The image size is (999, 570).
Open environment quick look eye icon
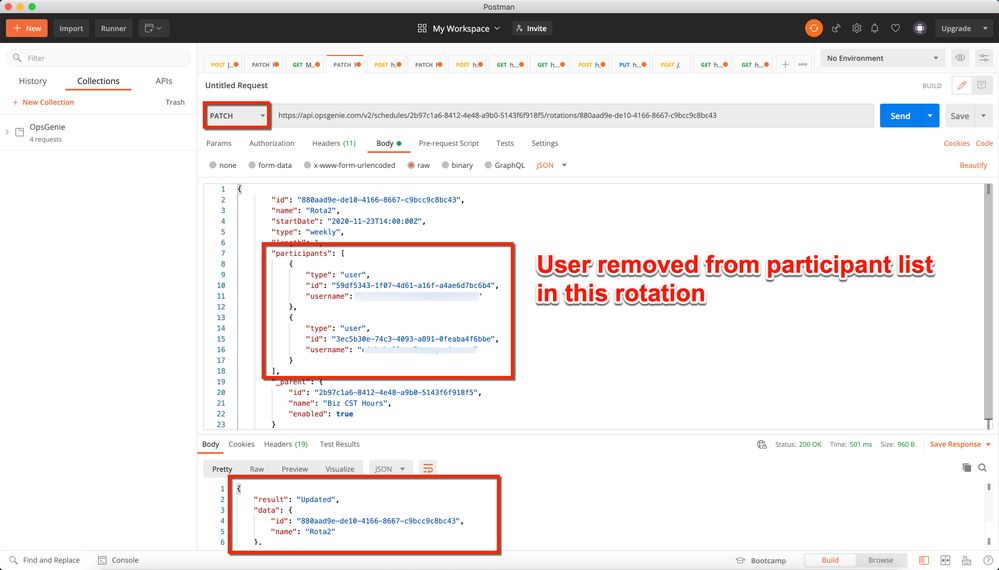[x=960, y=58]
